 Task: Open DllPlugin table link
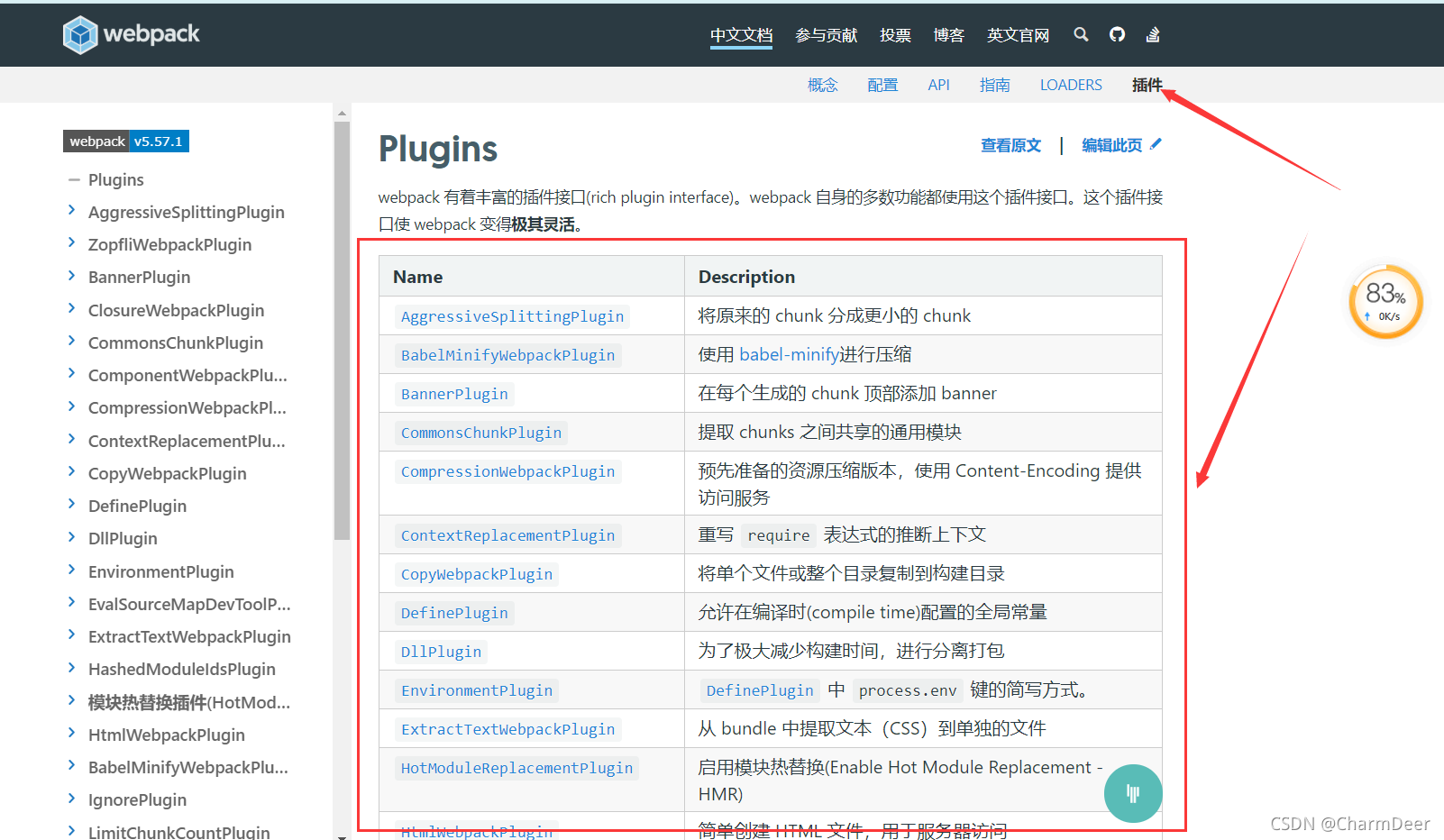(441, 652)
